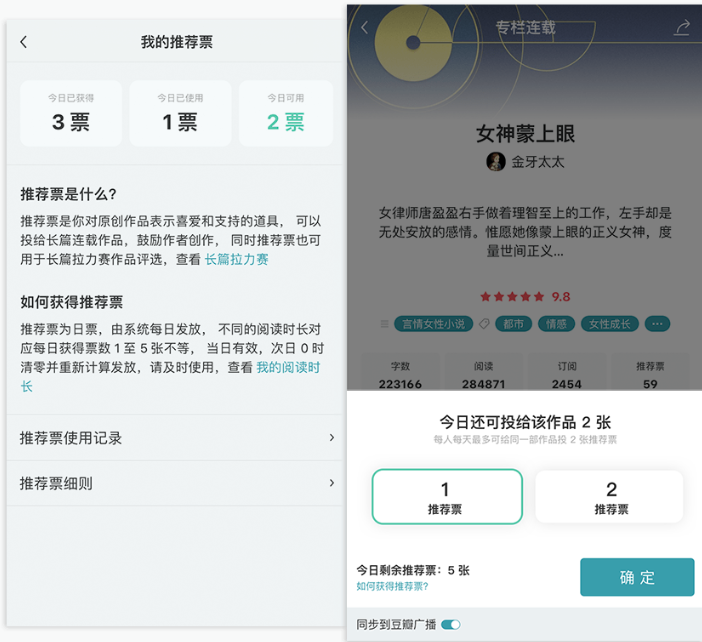Open author avatar of 金牙太太
This screenshot has width=702, height=642.
(x=496, y=162)
